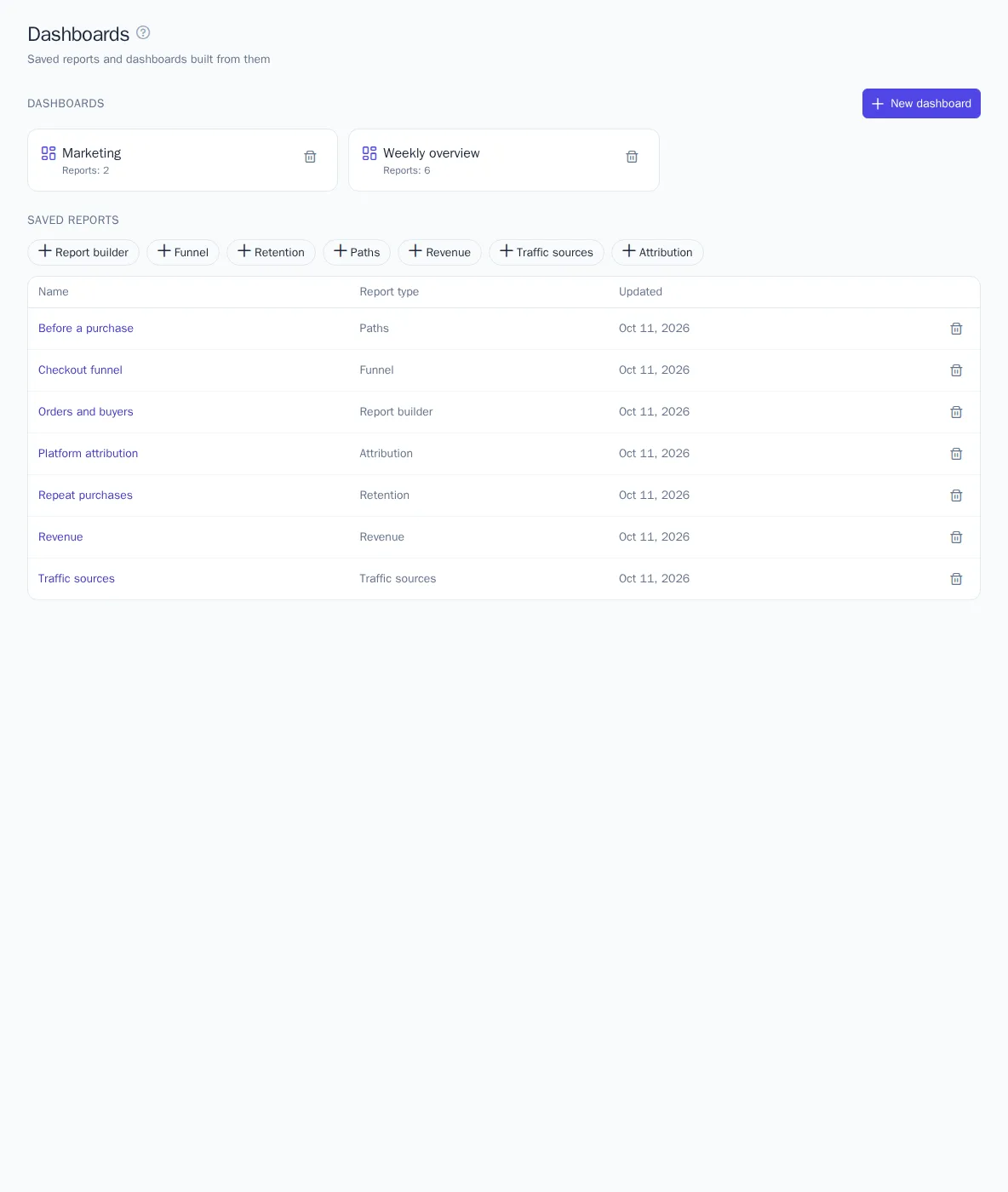Delete the Platform attribution report
This screenshot has width=1008, height=1192.
click(x=956, y=454)
